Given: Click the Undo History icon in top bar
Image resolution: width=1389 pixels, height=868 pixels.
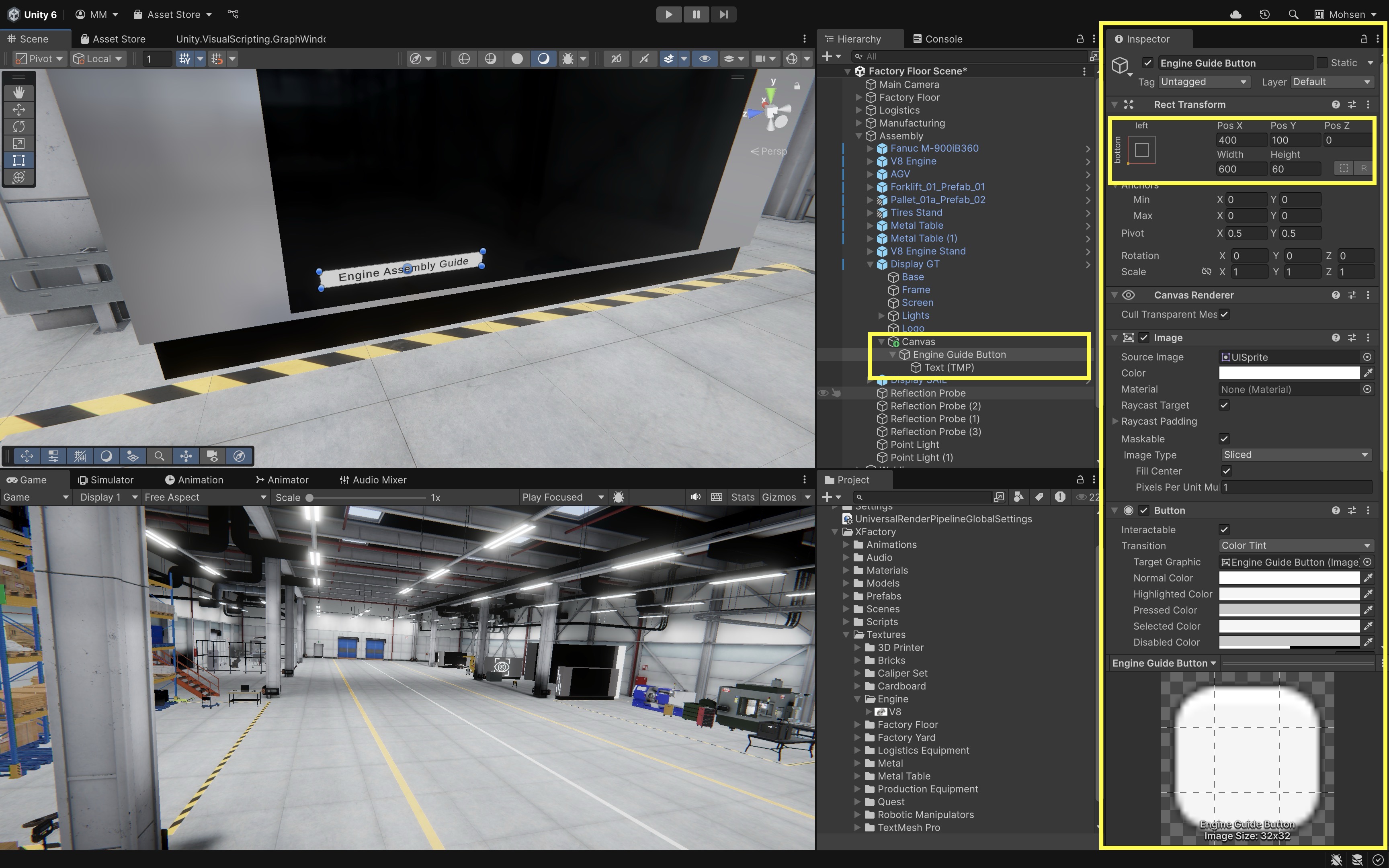Looking at the screenshot, I should 1264,14.
